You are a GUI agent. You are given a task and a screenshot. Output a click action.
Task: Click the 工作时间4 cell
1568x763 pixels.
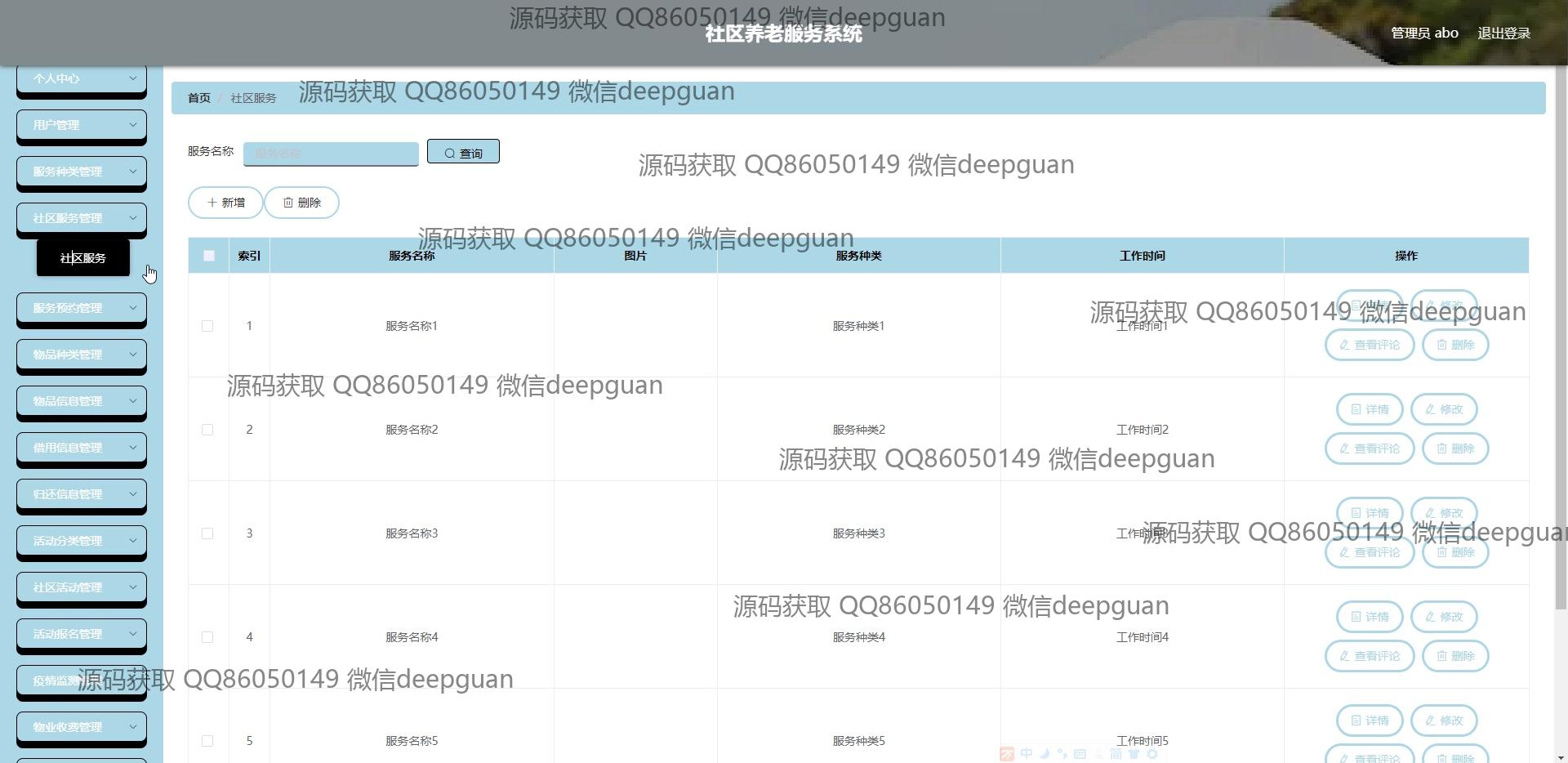1142,637
